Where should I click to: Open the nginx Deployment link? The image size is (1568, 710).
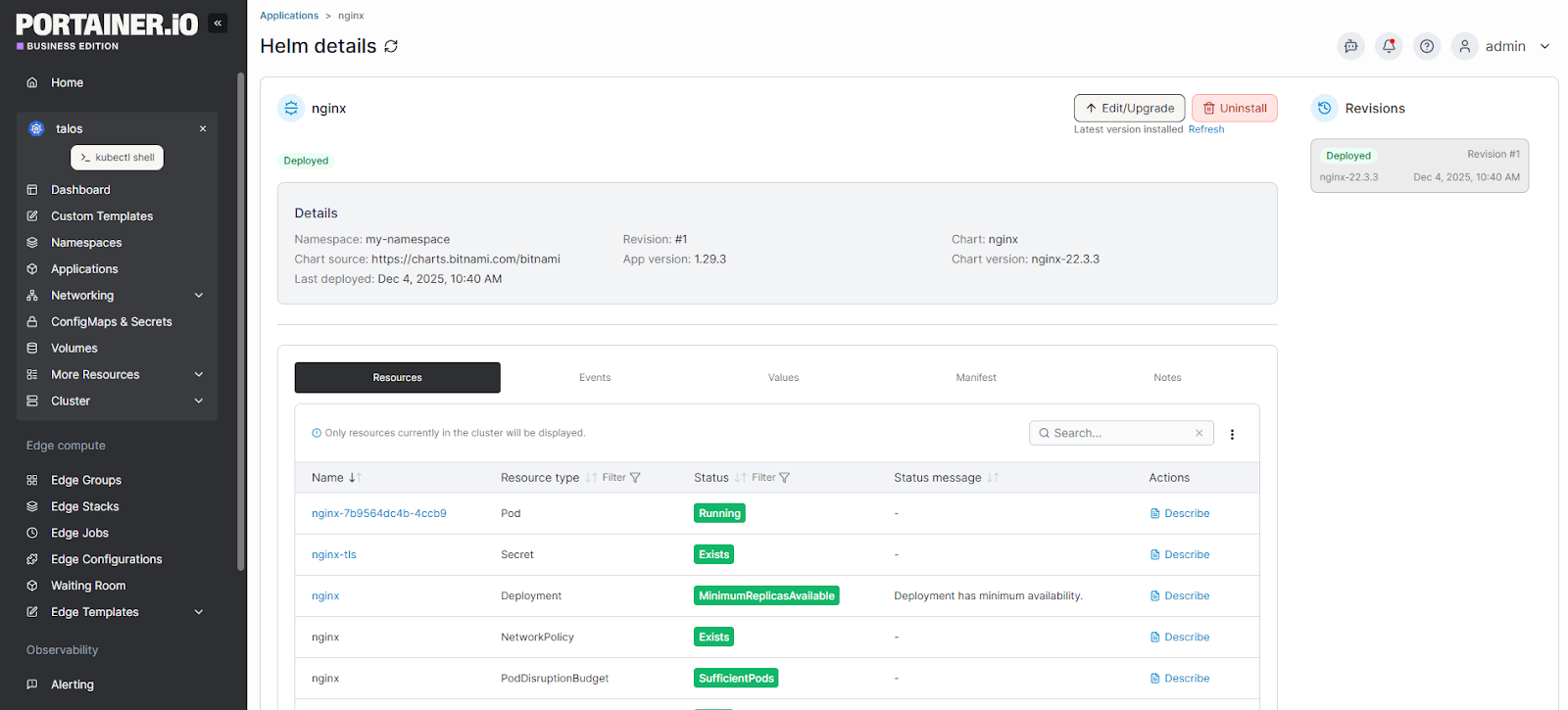(x=325, y=595)
